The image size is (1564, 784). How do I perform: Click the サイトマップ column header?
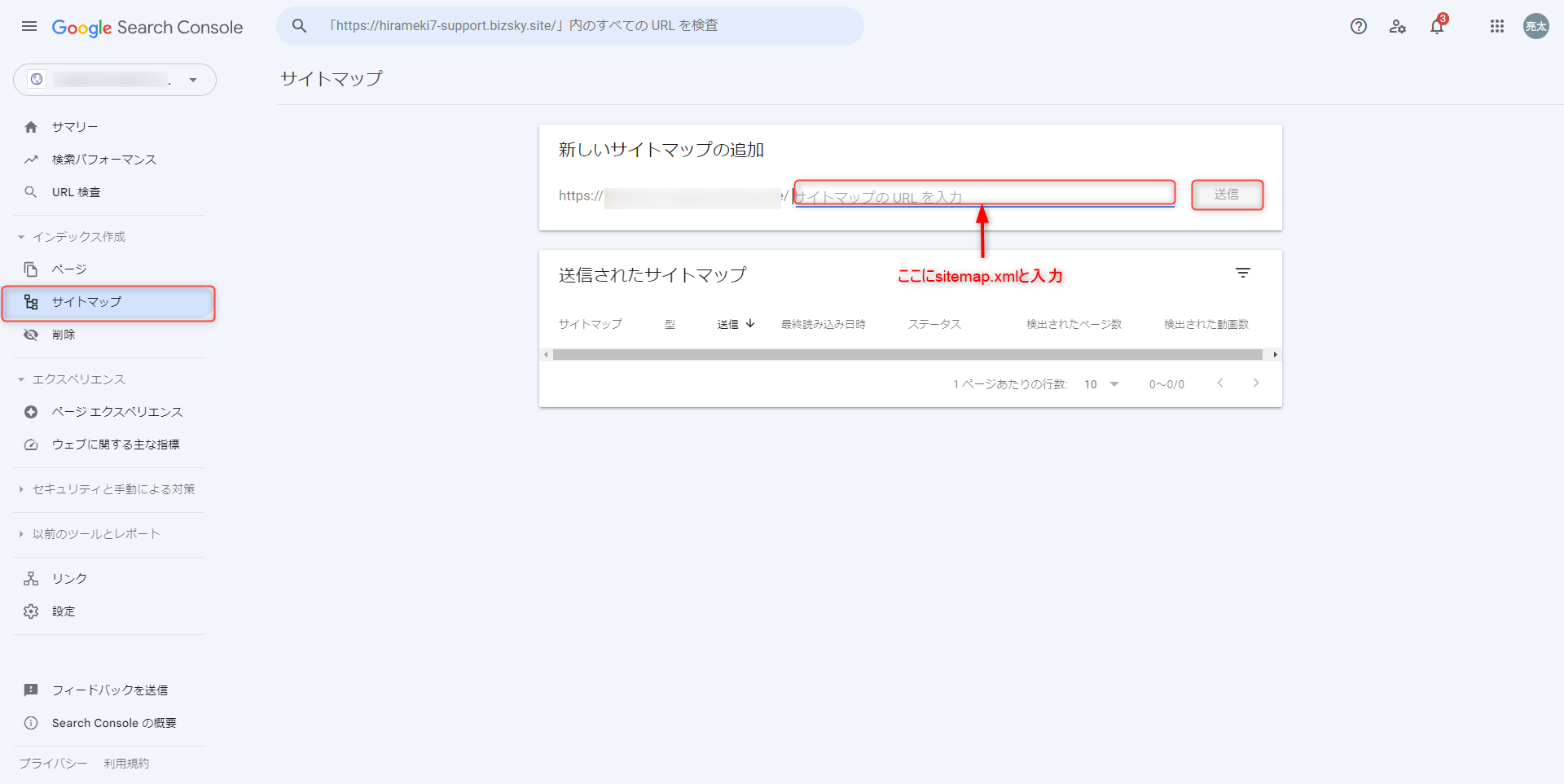[591, 324]
